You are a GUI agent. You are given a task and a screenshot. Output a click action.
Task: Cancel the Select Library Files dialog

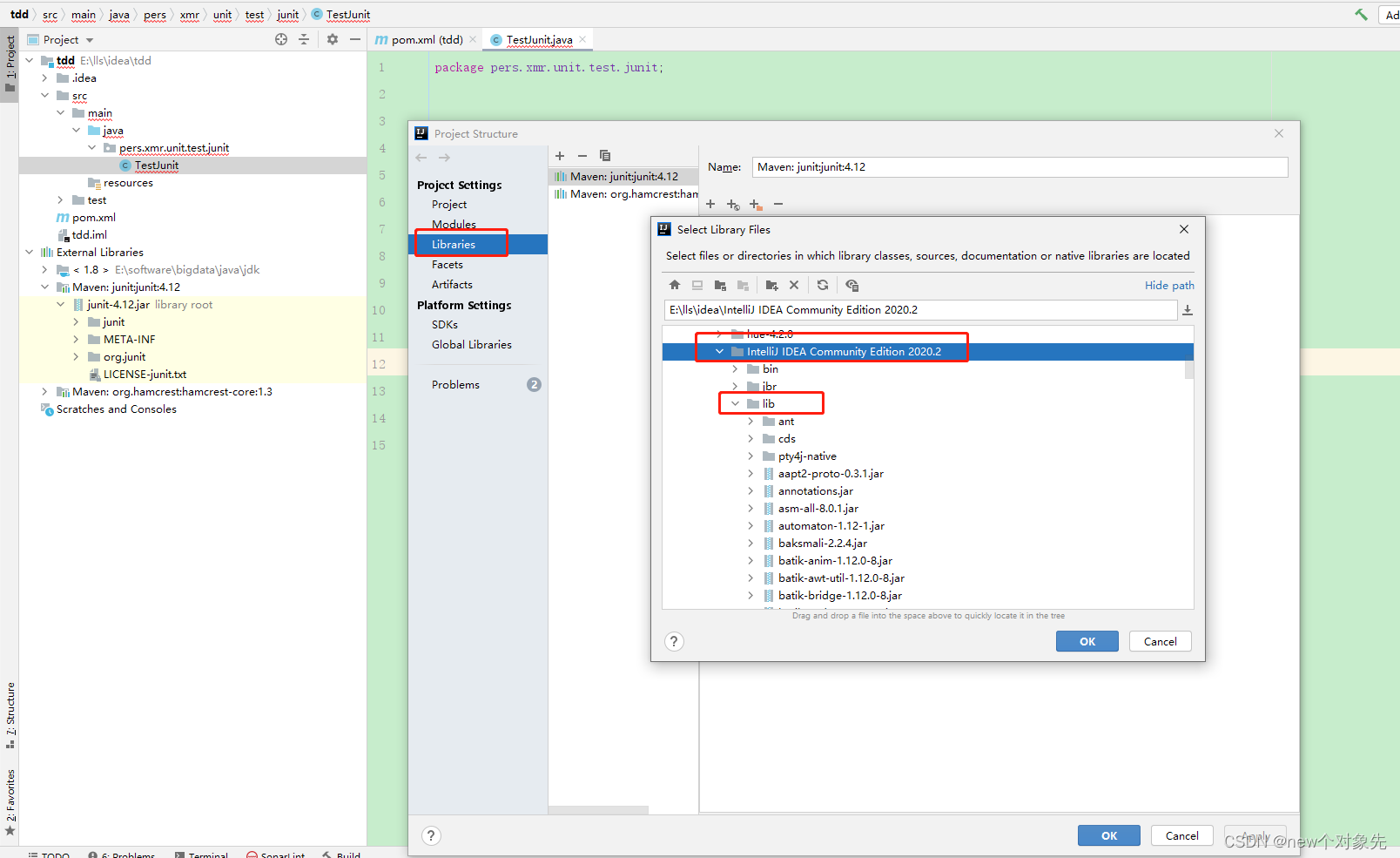pyautogui.click(x=1161, y=642)
